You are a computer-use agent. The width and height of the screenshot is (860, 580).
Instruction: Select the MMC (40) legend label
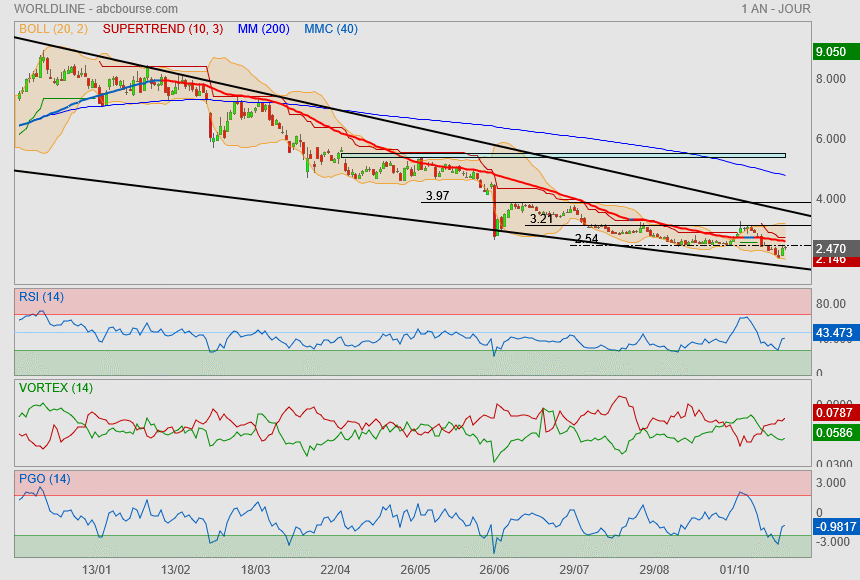click(331, 29)
